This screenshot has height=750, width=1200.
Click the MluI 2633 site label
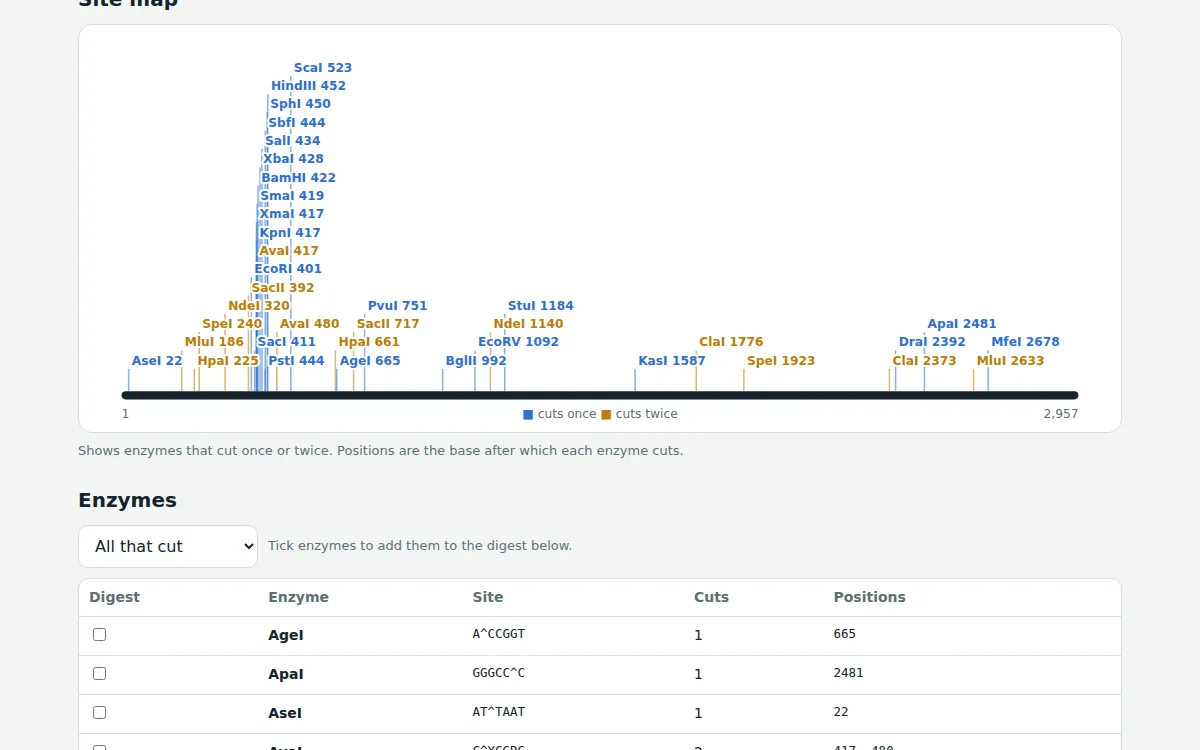1010,361
